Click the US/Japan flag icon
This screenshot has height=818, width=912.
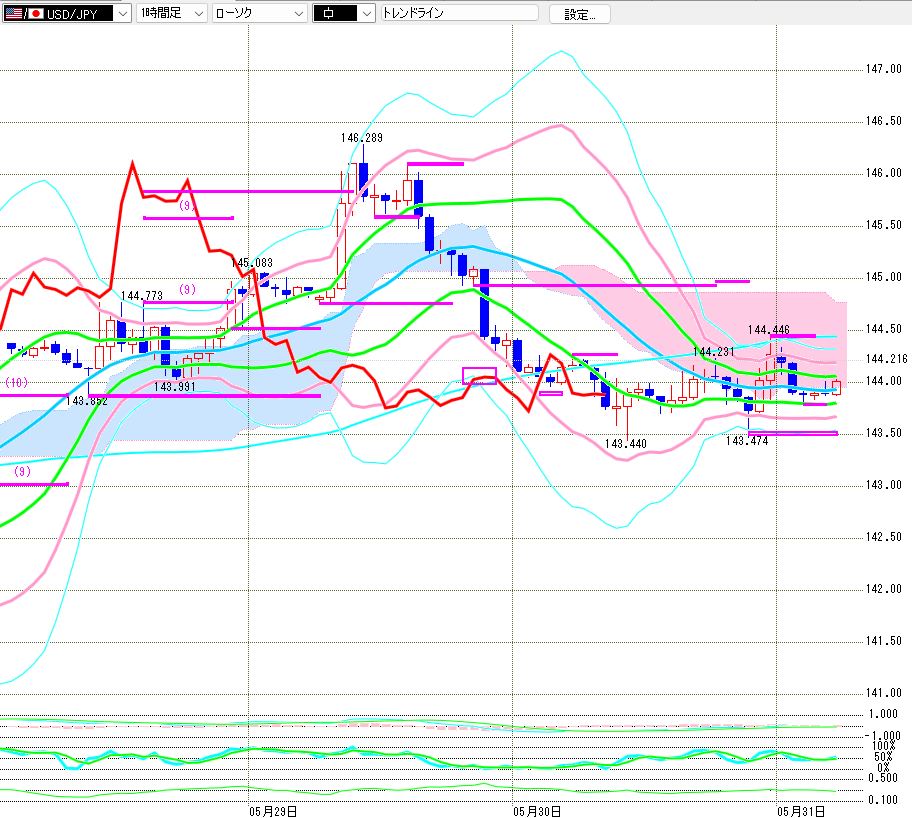[24, 13]
